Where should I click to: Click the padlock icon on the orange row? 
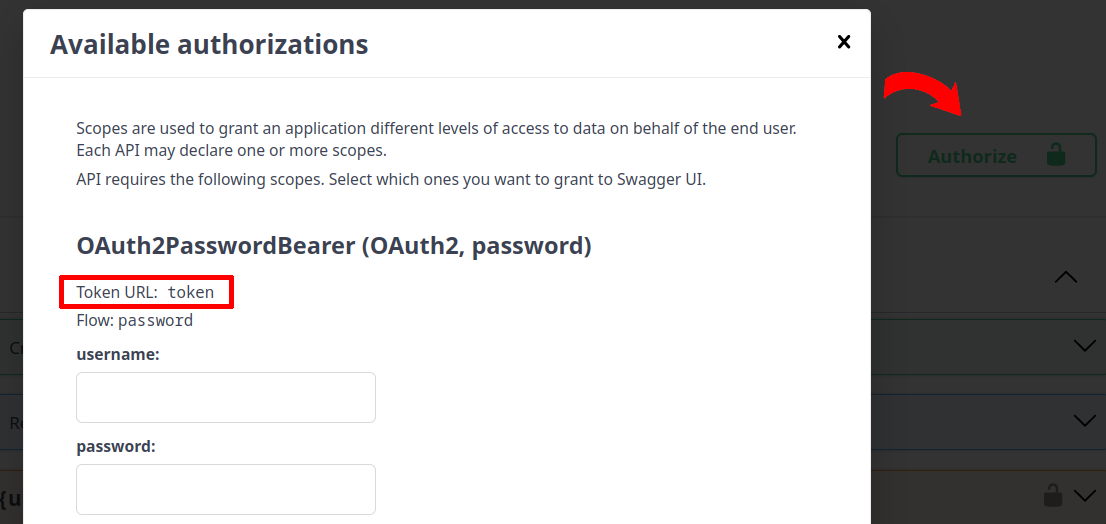coord(1052,495)
